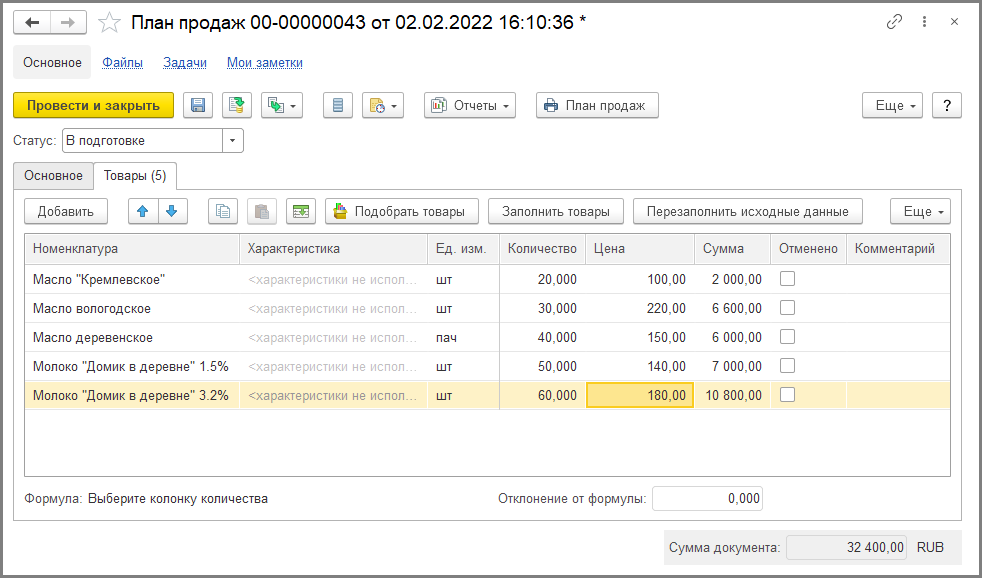Expand the Отчеты dropdown menu

[470, 105]
